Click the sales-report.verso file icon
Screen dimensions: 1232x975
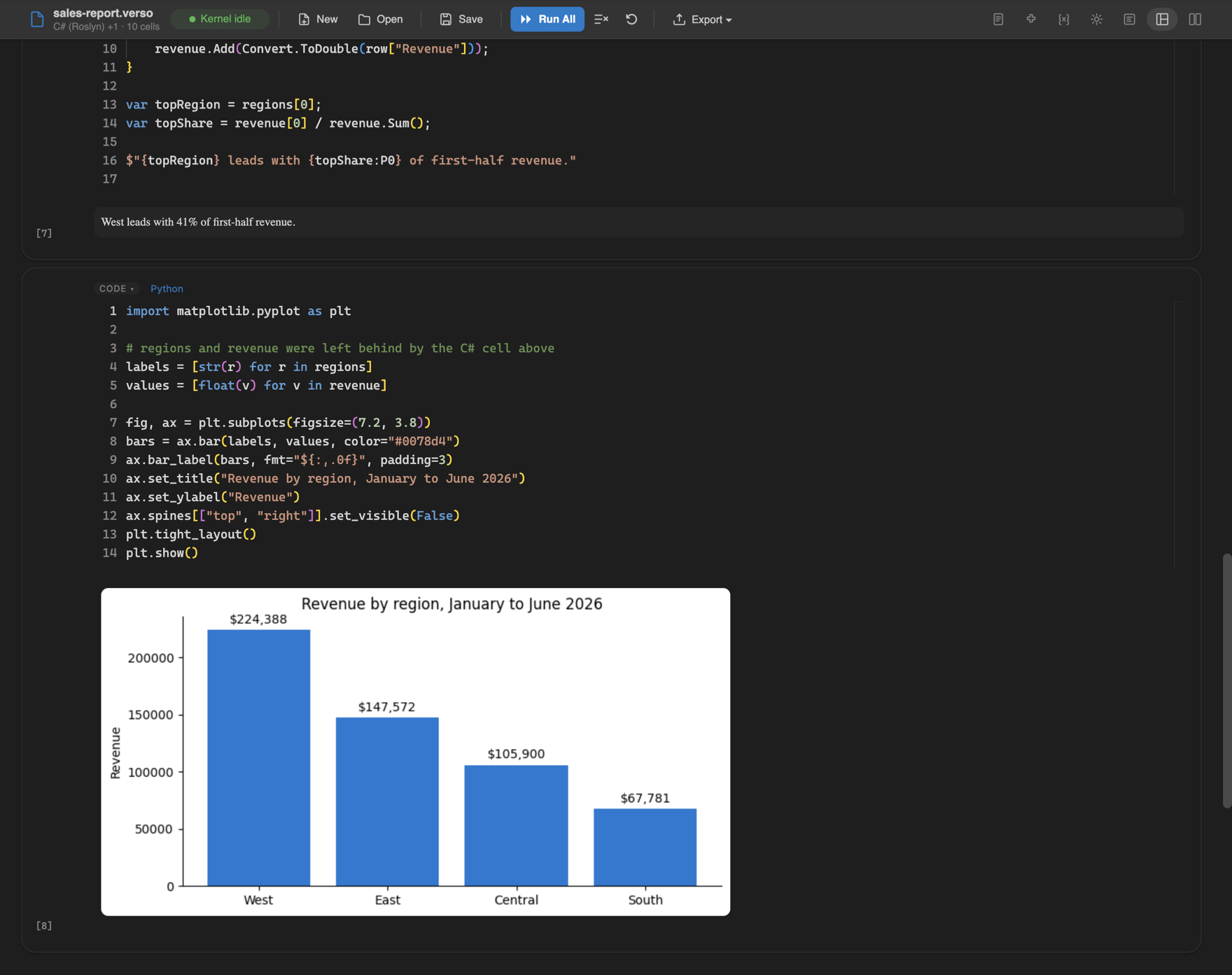point(37,20)
